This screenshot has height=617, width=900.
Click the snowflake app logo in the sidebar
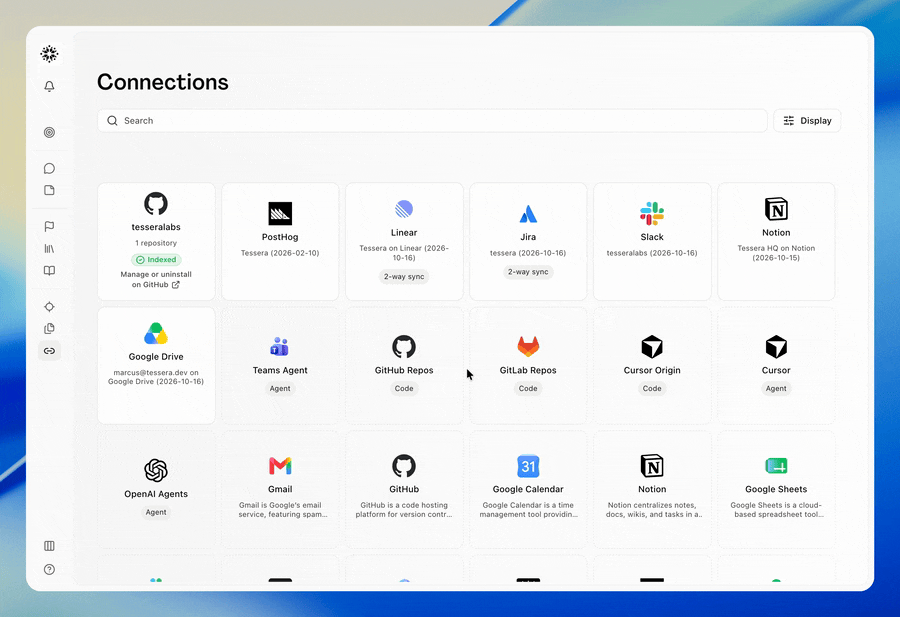coord(49,54)
